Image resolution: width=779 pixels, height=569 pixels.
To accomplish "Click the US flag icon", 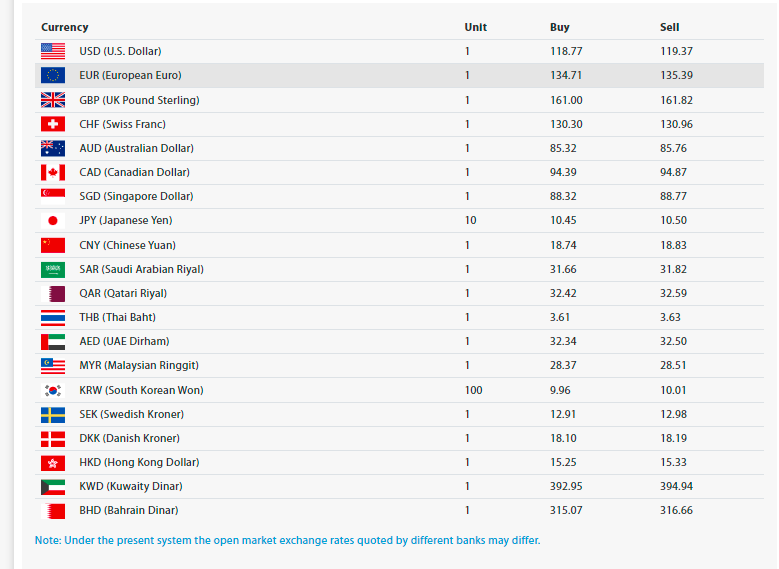I will tap(53, 51).
